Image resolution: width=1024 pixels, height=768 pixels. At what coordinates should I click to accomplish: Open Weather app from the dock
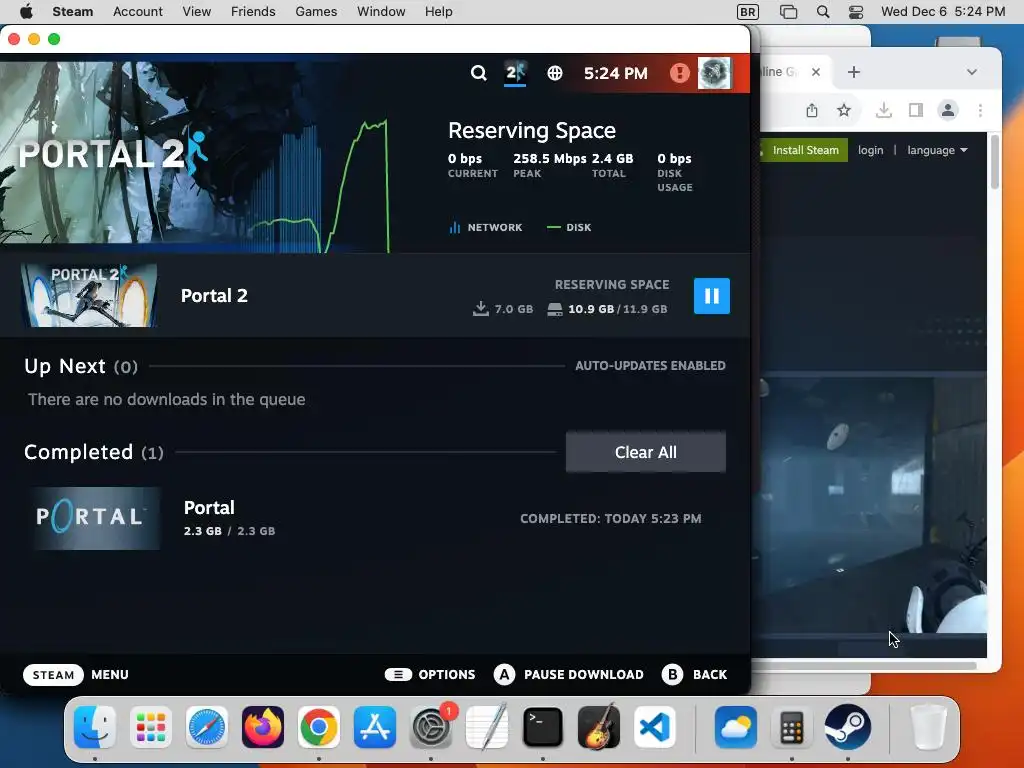coord(736,727)
